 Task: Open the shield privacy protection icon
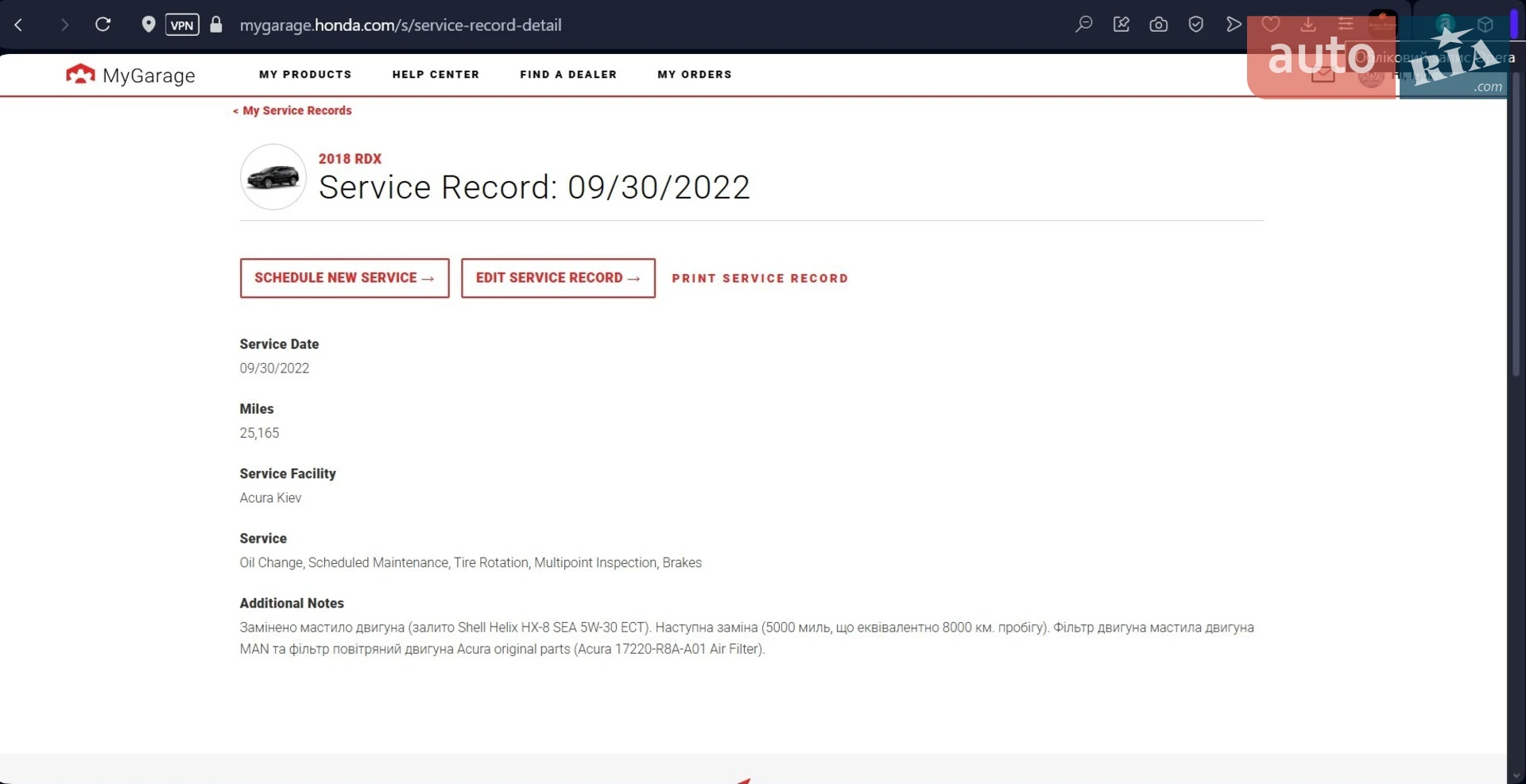[1196, 25]
